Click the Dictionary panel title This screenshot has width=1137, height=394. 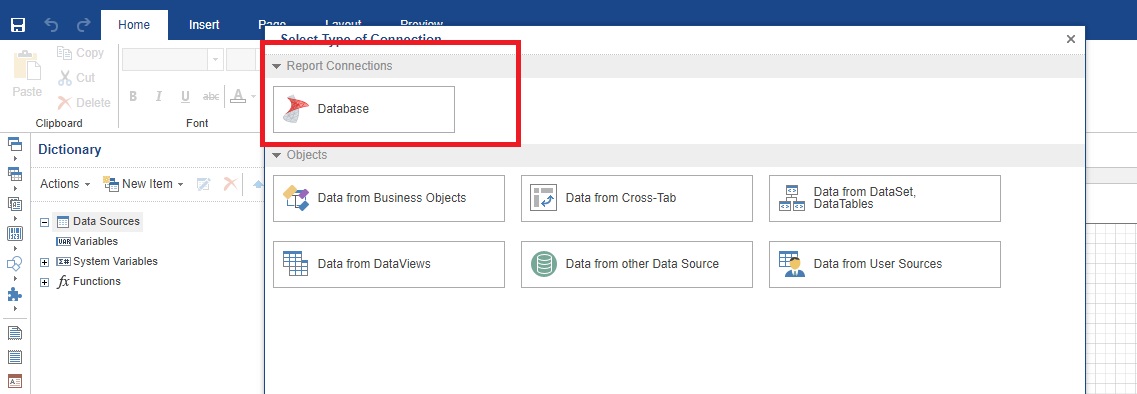pos(70,149)
